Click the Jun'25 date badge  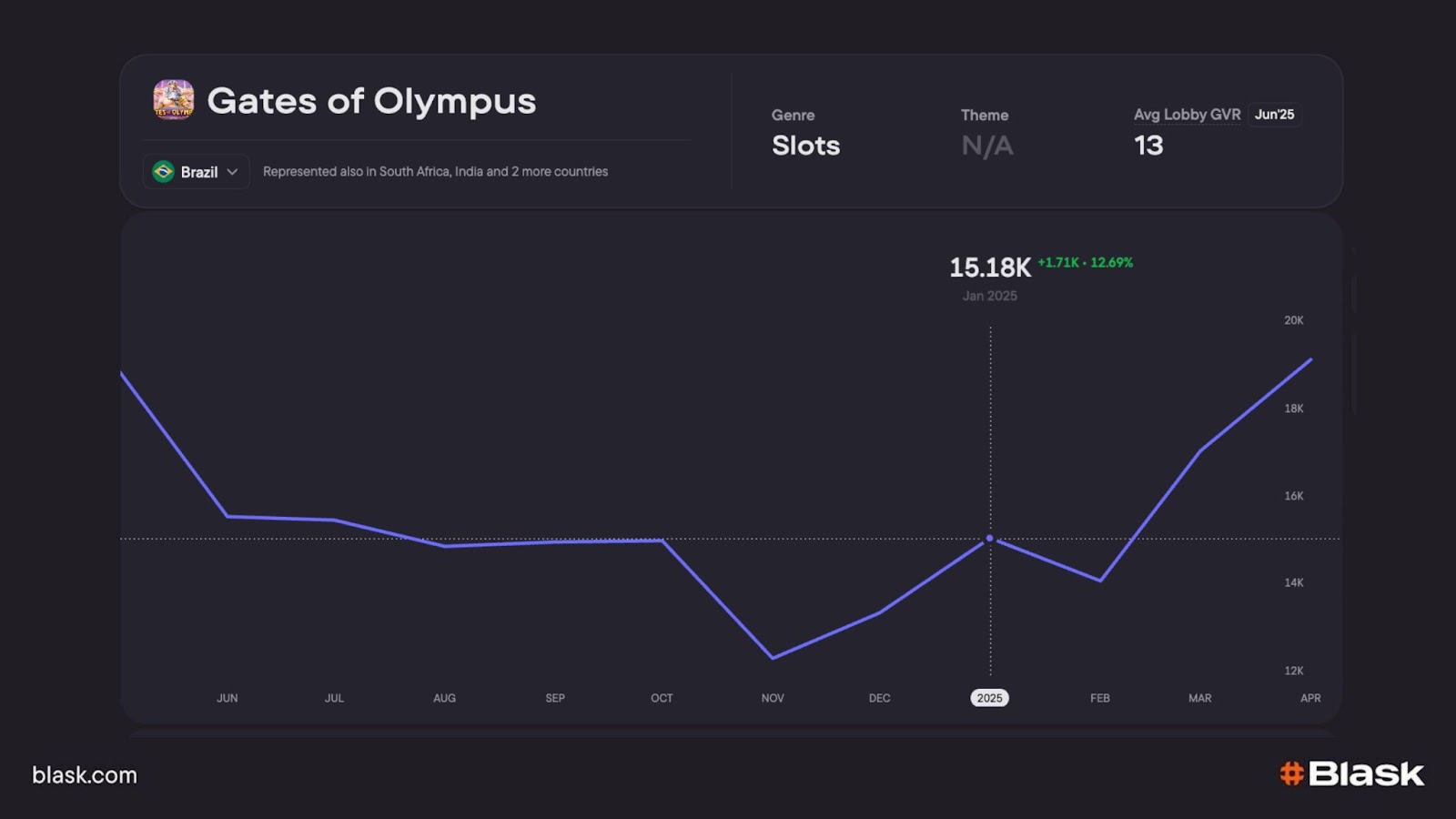coord(1274,115)
